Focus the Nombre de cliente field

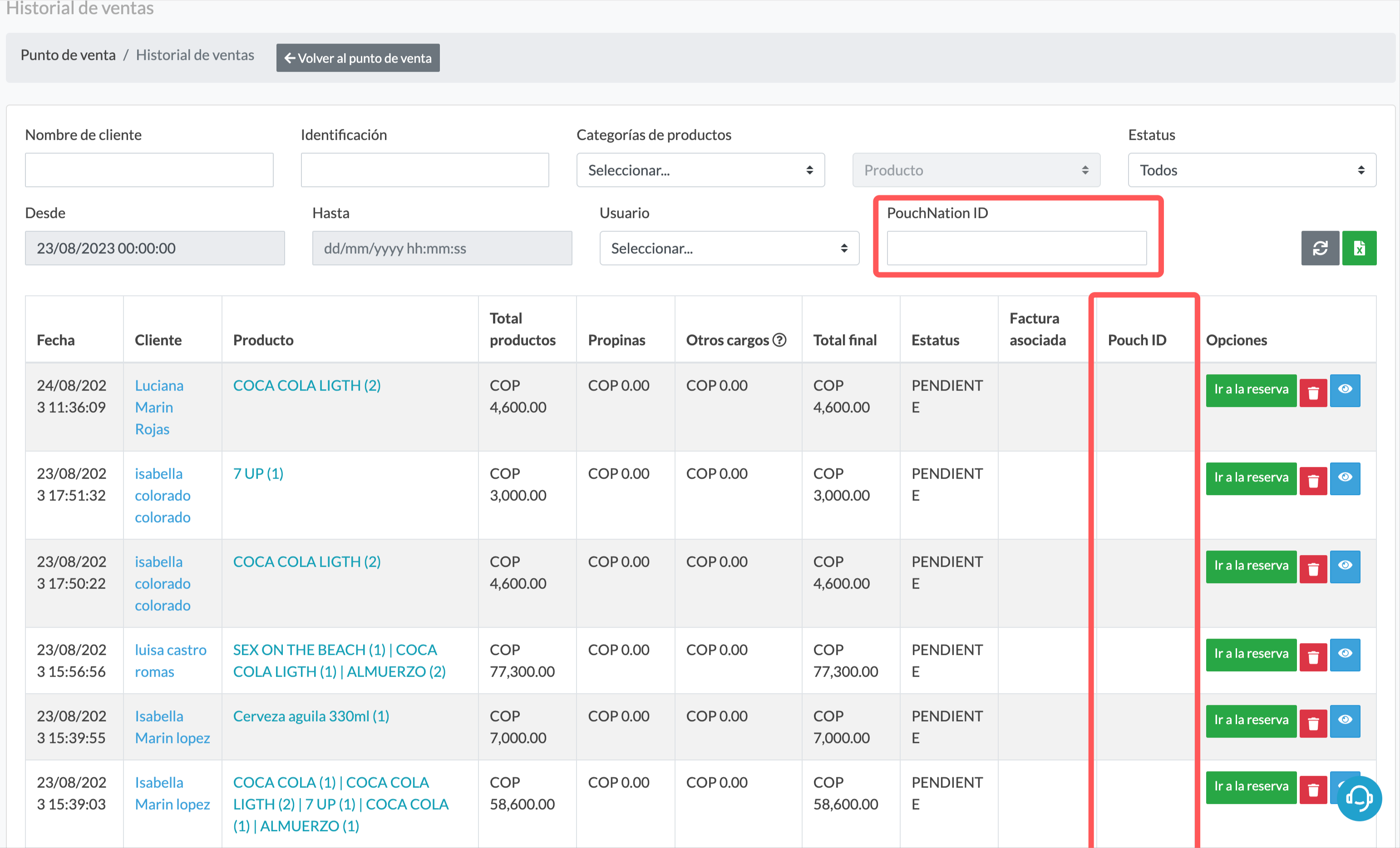coord(149,170)
